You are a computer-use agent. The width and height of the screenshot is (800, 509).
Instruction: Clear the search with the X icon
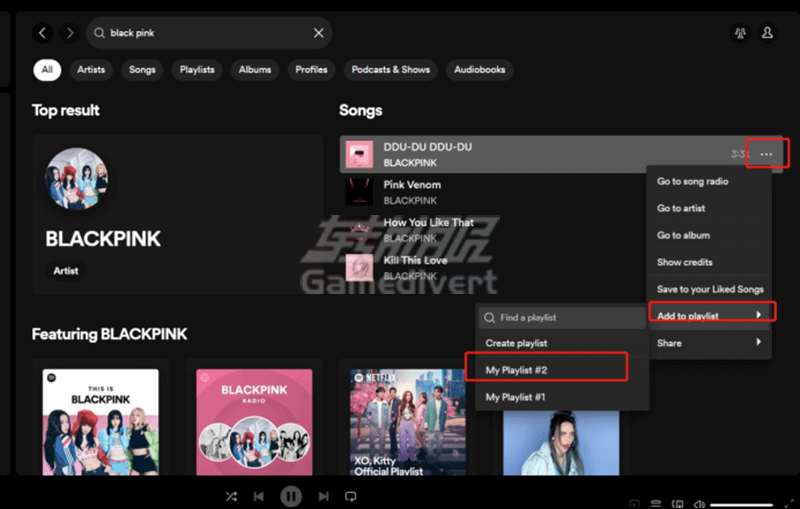[318, 33]
